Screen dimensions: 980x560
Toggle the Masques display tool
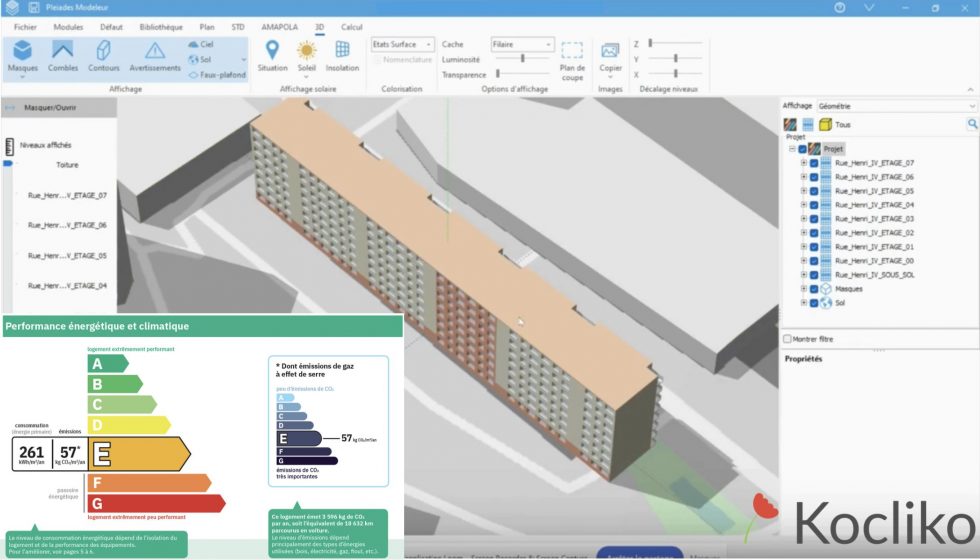click(22, 55)
